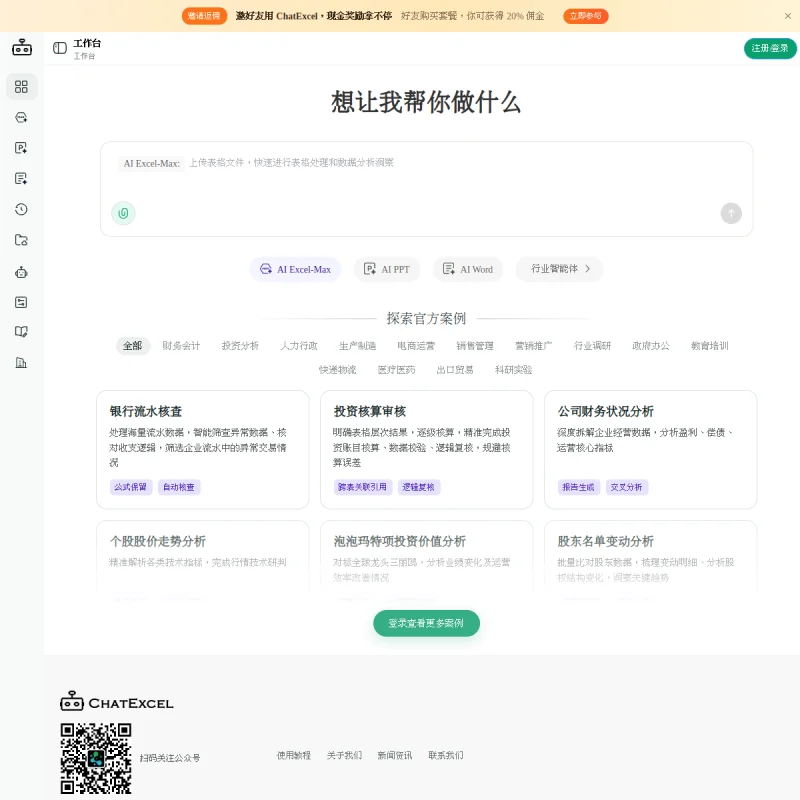Image resolution: width=800 pixels, height=800 pixels.
Task: Open the AI Excel chat icon in sidebar
Action: 21,117
